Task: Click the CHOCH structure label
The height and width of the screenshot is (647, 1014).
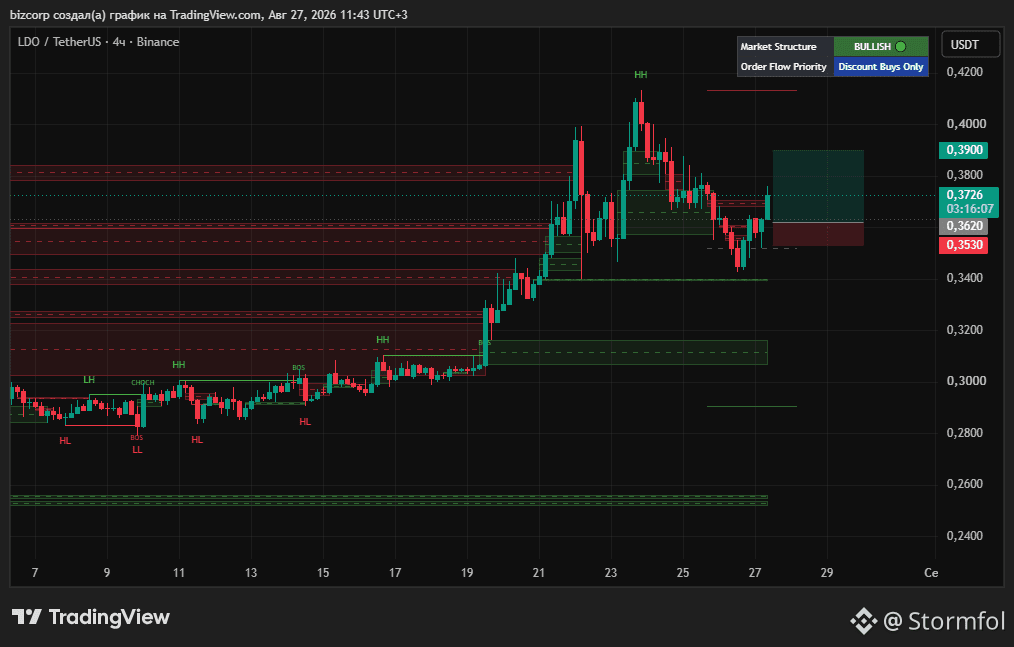Action: tap(143, 383)
